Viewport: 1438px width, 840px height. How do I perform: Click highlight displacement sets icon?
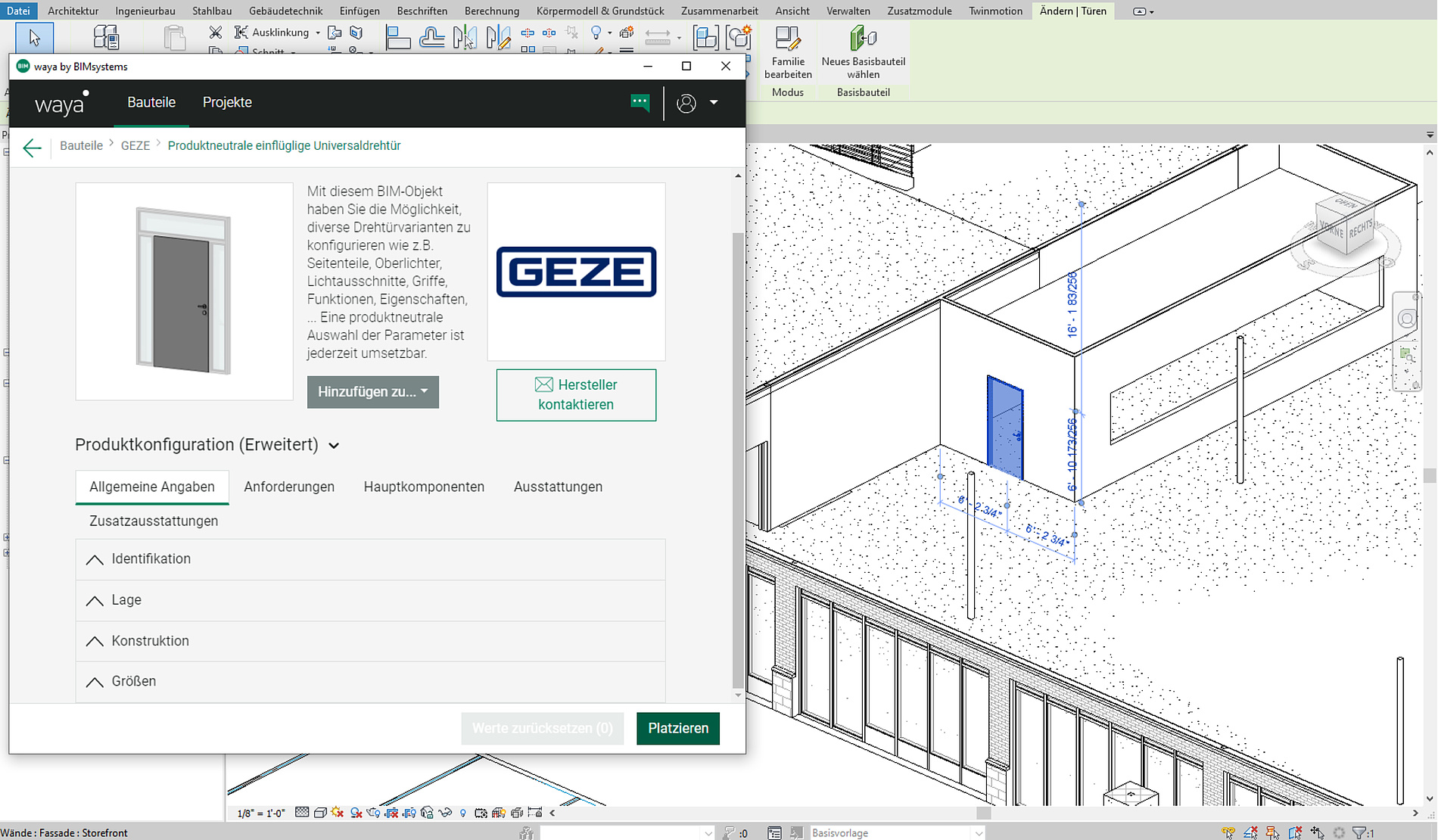click(516, 813)
